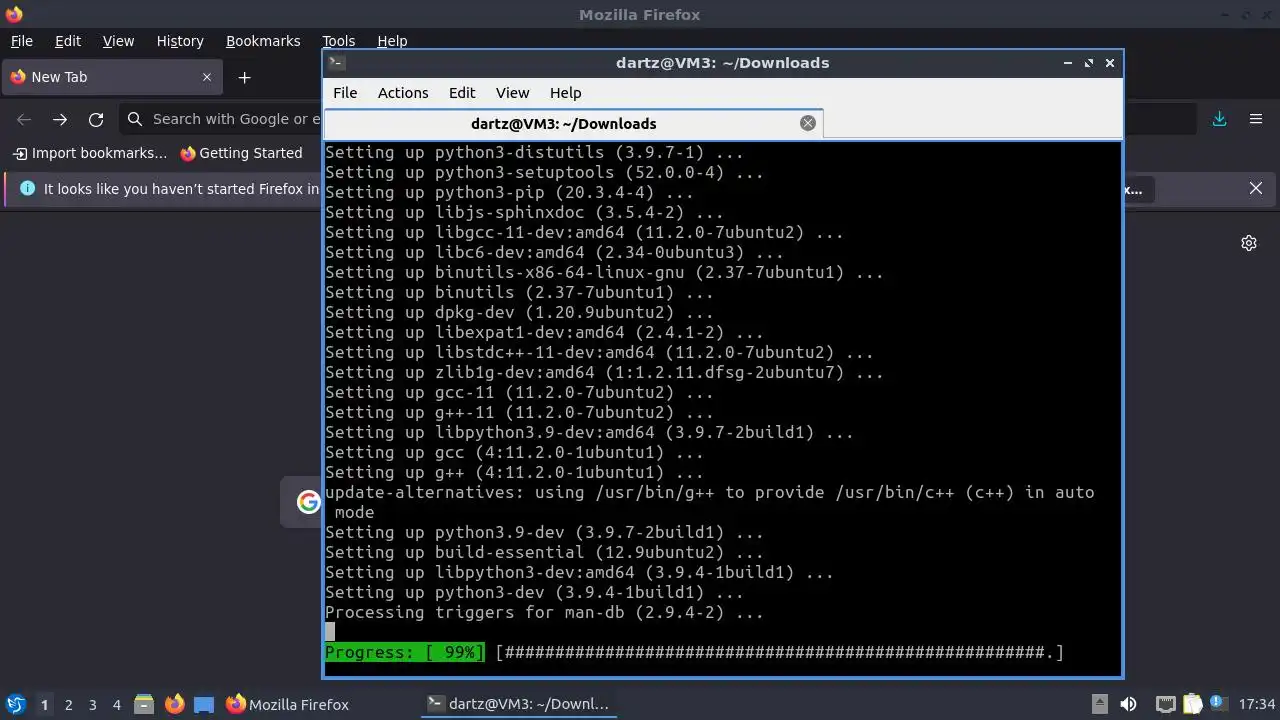Launch Firefox from the panel quick launcher
Image resolution: width=1280 pixels, height=720 pixels.
174,704
